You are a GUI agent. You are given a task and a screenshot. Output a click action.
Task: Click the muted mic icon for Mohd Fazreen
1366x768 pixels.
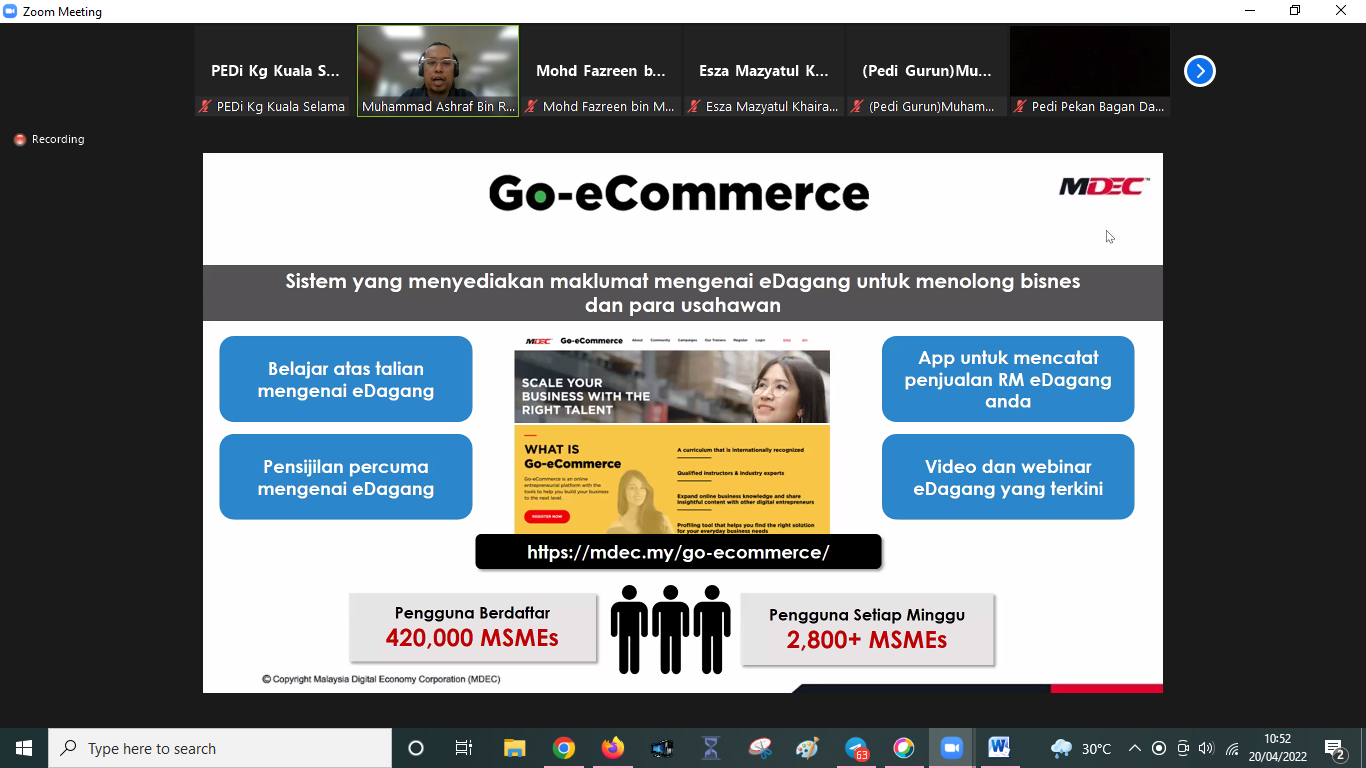tap(532, 106)
